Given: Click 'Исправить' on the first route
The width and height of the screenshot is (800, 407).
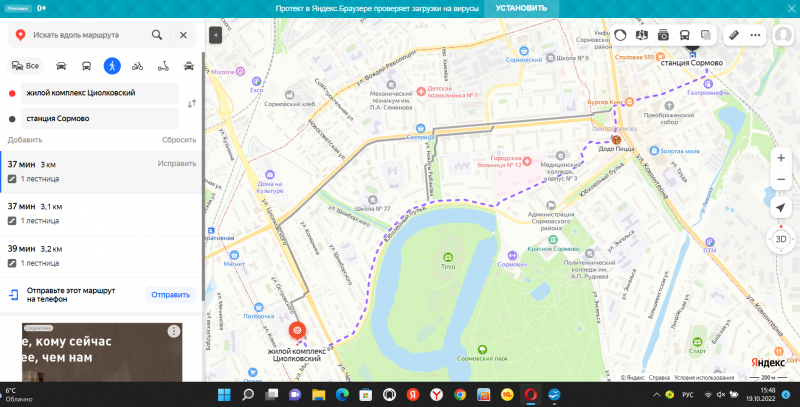Looking at the screenshot, I should [177, 164].
